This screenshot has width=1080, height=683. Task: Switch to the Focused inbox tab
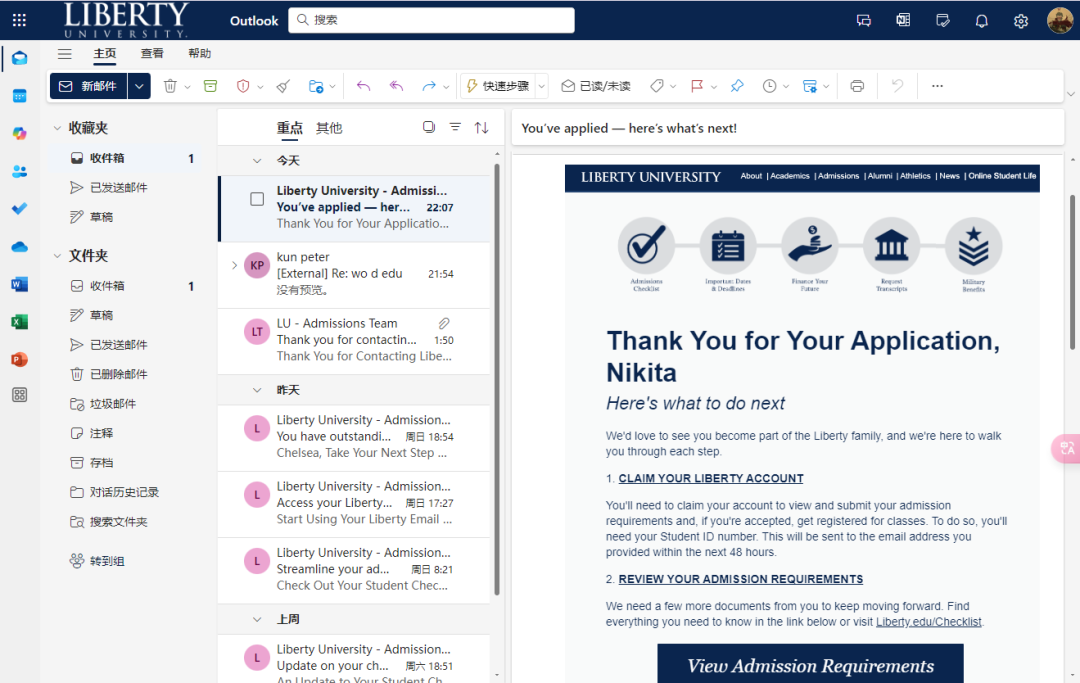pos(289,128)
